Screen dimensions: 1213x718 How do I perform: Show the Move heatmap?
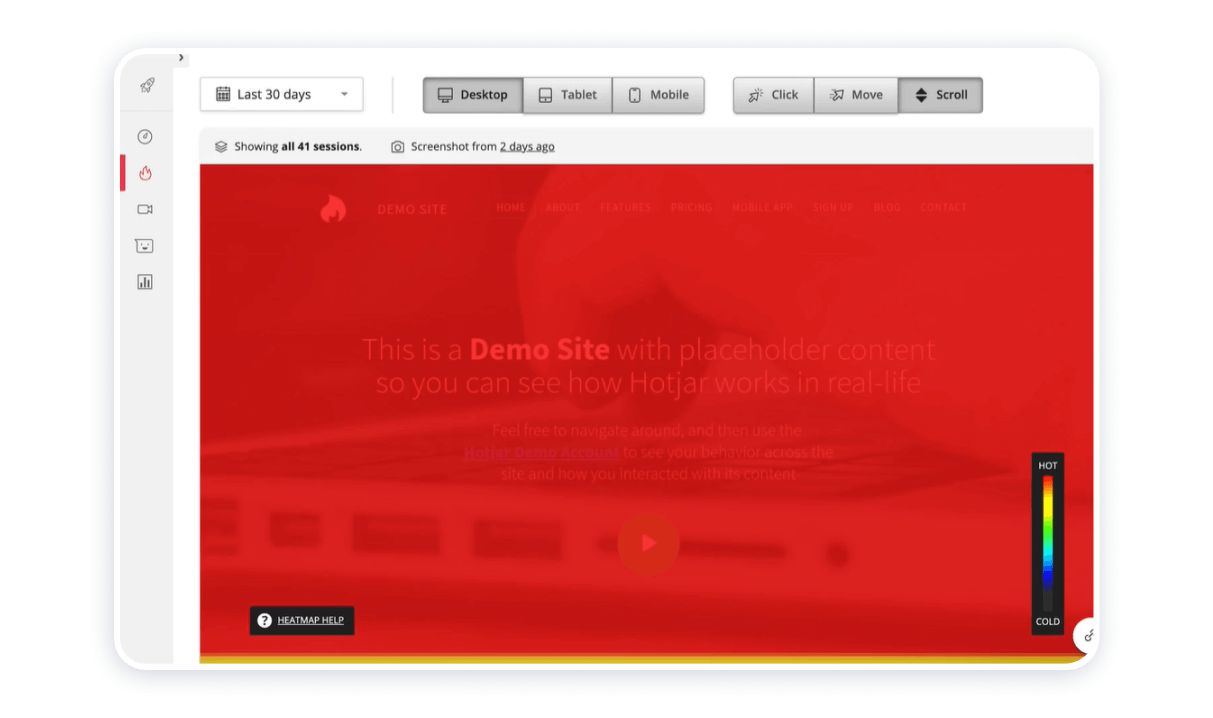856,95
